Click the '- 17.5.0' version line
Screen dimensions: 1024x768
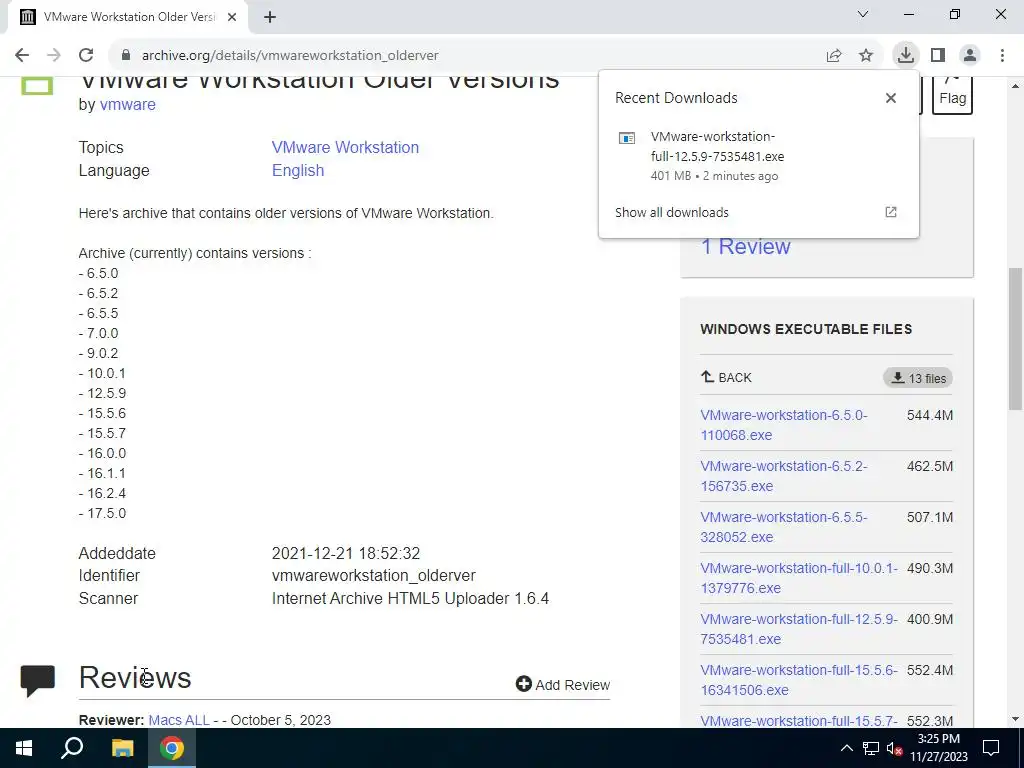103,513
